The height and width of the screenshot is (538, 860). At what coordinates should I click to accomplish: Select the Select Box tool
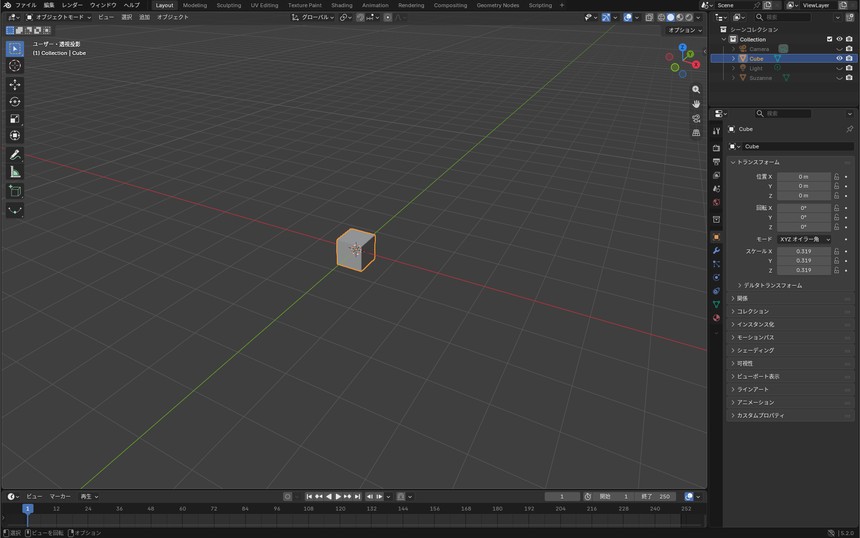click(15, 49)
